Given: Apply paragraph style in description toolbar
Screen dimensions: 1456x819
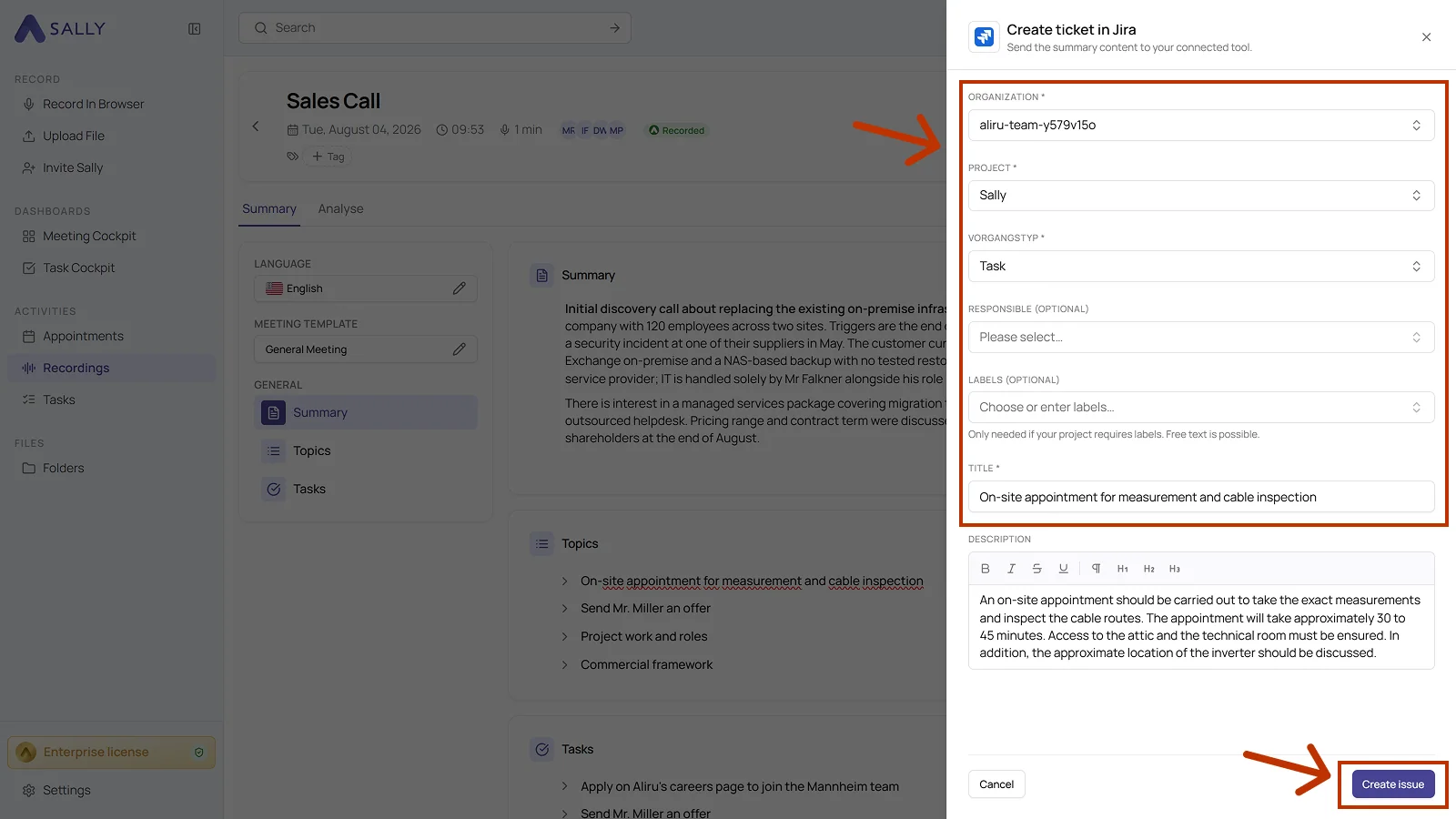Looking at the screenshot, I should [1097, 569].
